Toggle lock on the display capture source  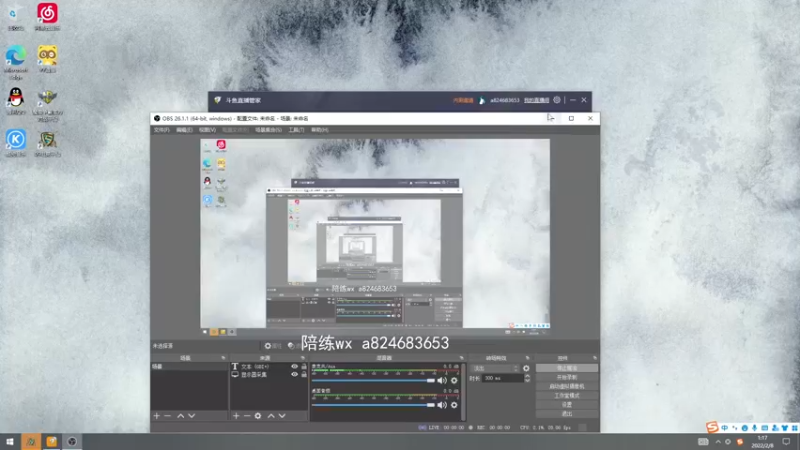304,374
